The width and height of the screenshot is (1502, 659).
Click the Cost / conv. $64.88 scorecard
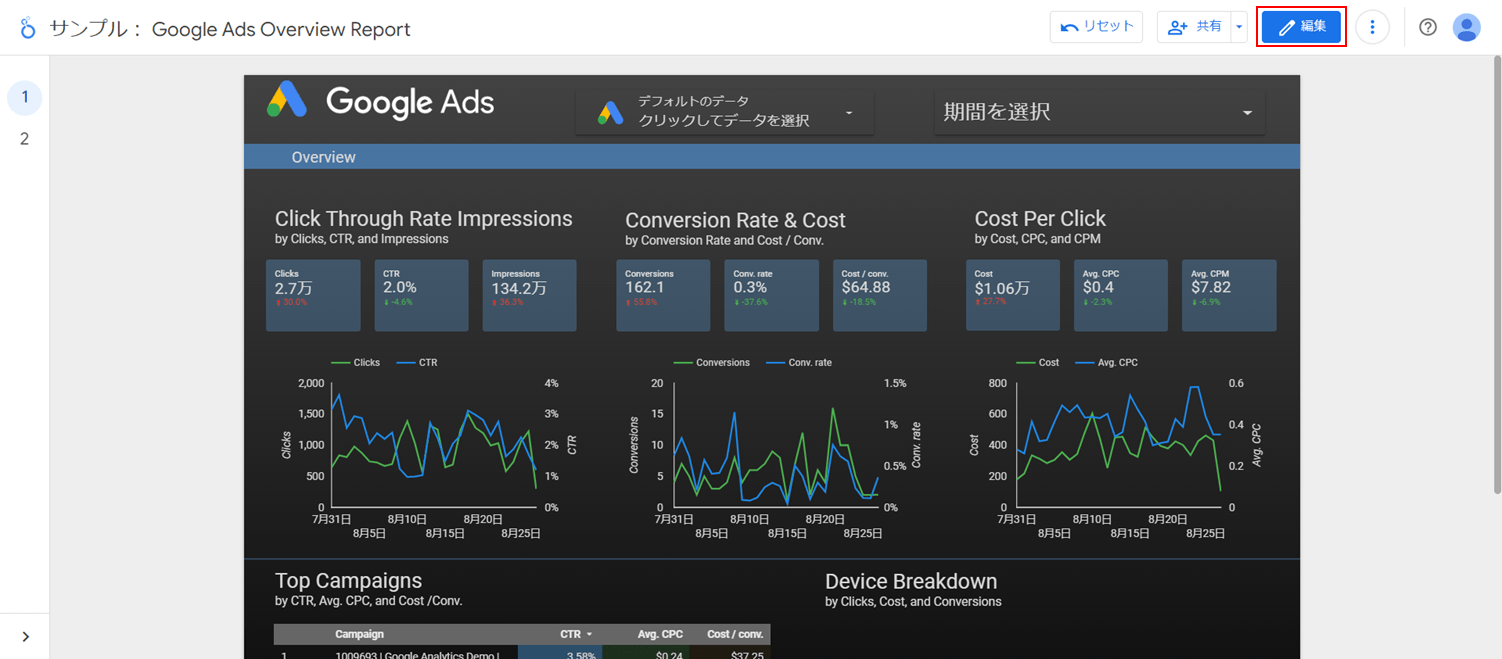(879, 295)
